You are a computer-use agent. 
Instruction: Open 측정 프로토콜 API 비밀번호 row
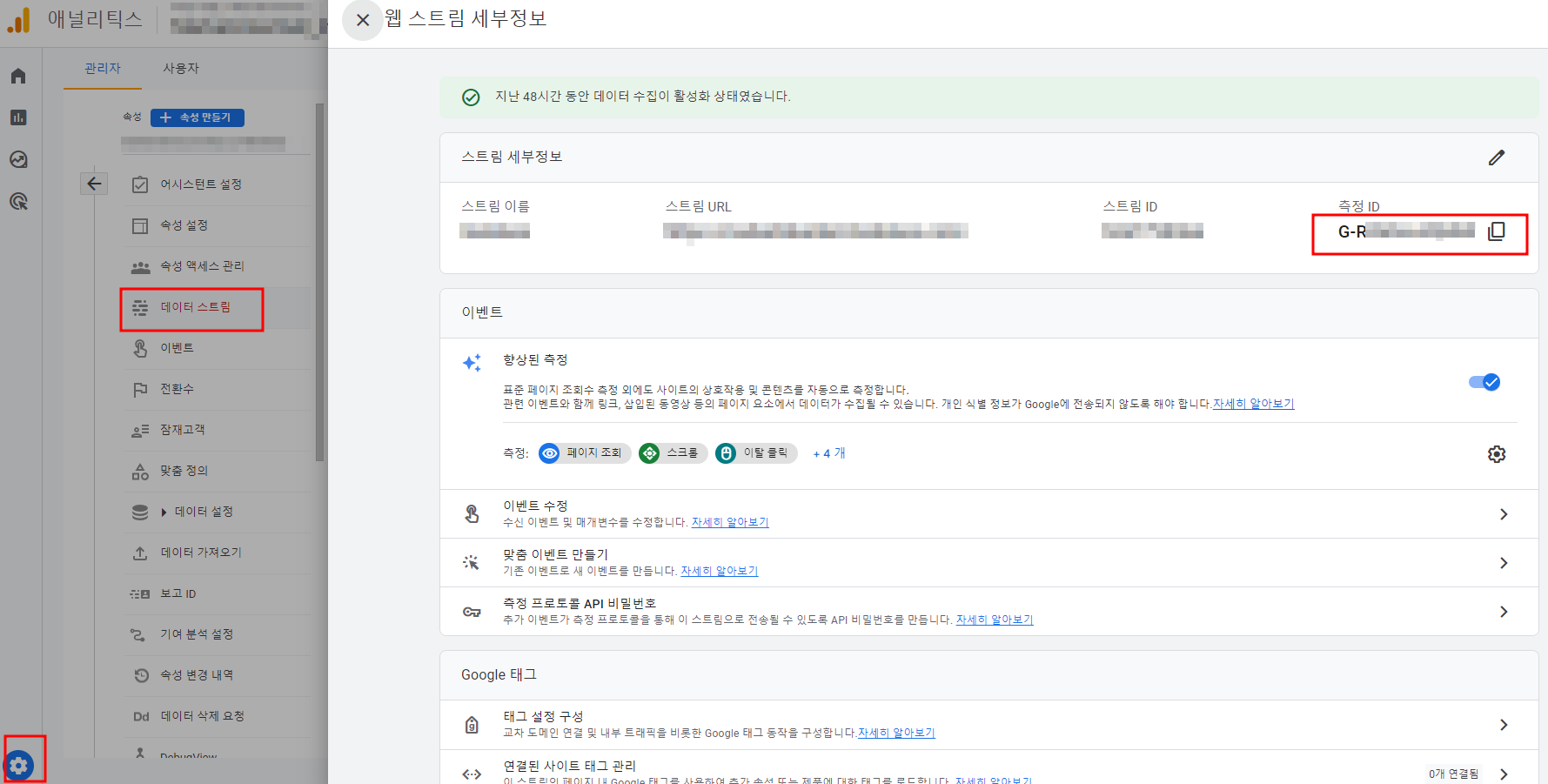tap(988, 612)
